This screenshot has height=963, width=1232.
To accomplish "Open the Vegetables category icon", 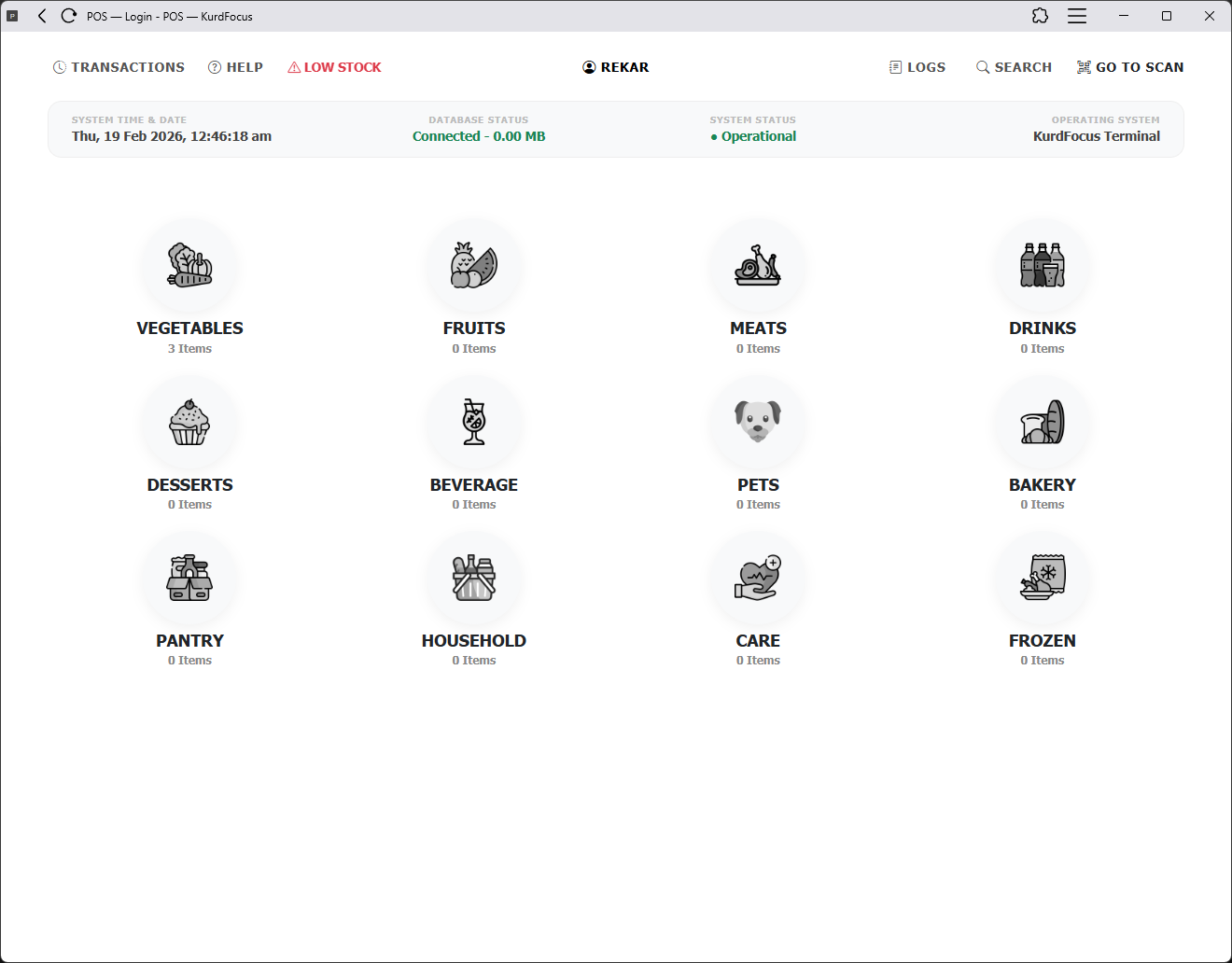I will point(189,266).
